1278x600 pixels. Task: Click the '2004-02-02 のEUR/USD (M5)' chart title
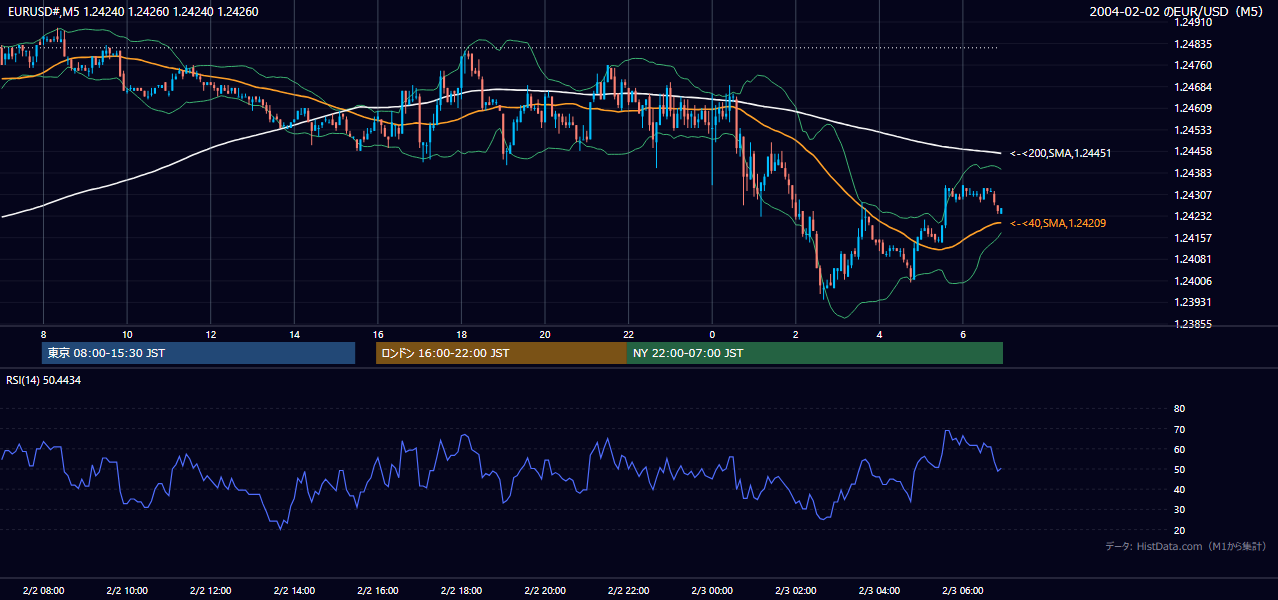pyautogui.click(x=1178, y=11)
